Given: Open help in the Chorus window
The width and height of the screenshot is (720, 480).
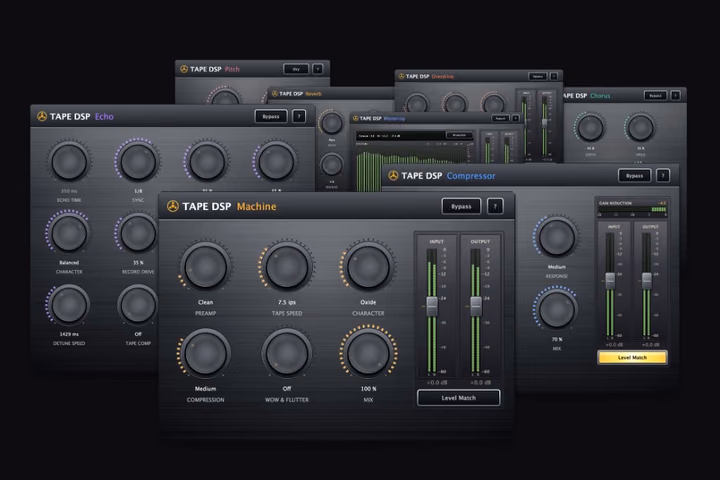Looking at the screenshot, I should point(675,96).
